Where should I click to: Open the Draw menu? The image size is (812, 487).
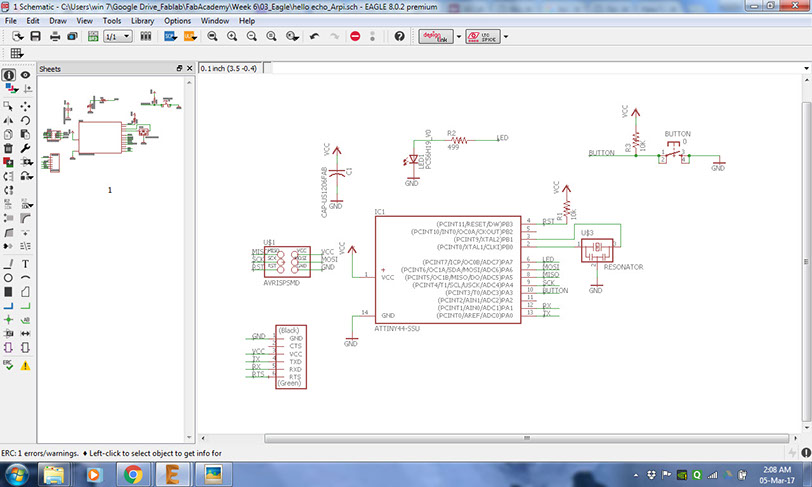(x=58, y=21)
